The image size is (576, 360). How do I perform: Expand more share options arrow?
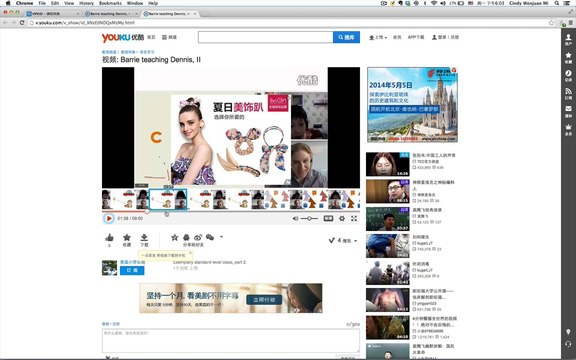click(x=222, y=237)
